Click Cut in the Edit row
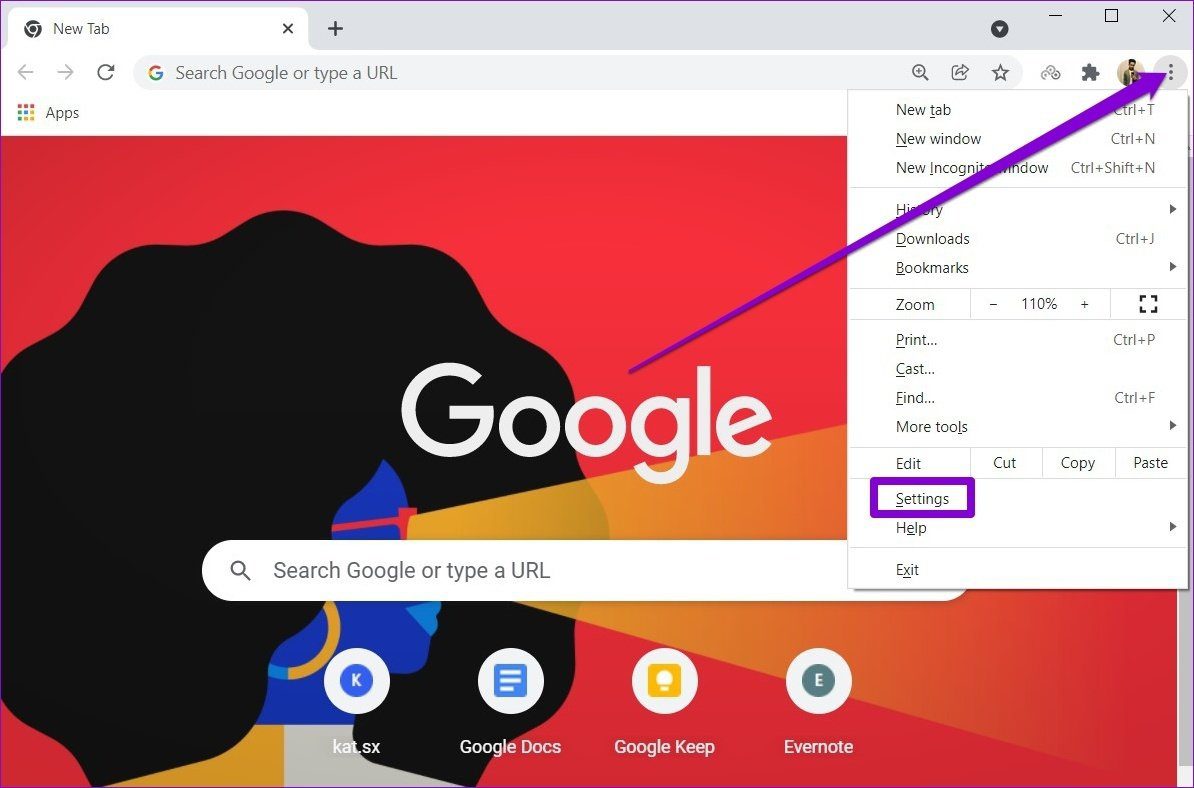 coord(1004,463)
